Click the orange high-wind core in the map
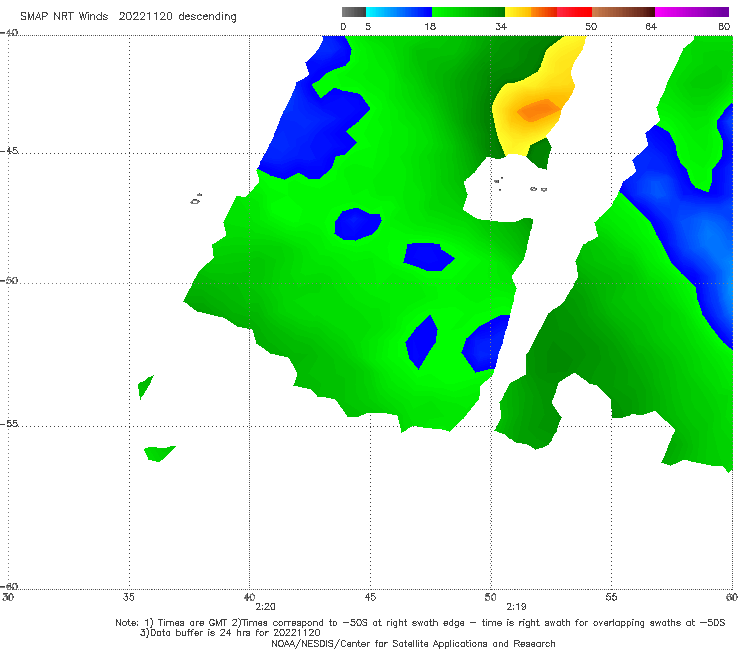The width and height of the screenshot is (740, 650). pos(538,110)
